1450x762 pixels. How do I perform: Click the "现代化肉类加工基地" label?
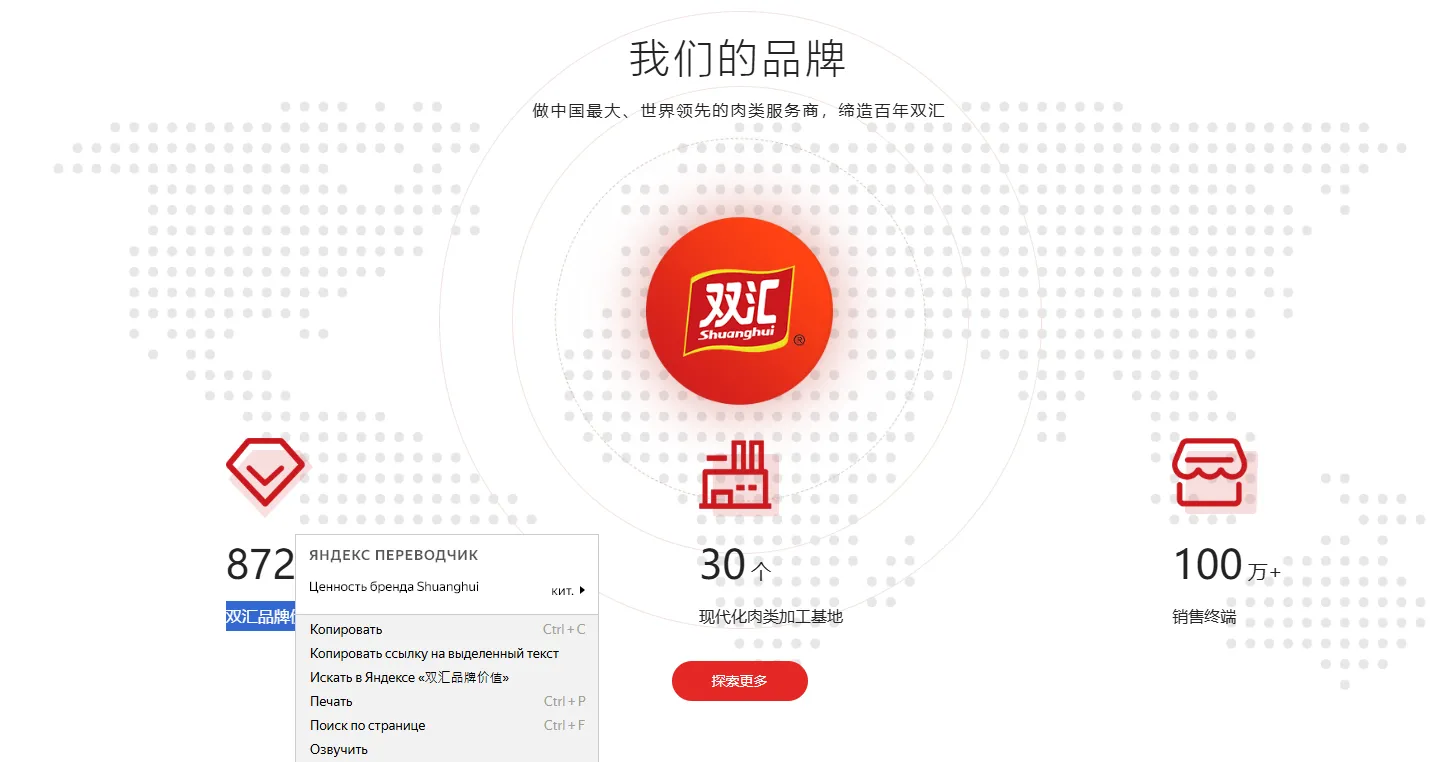pos(770,617)
